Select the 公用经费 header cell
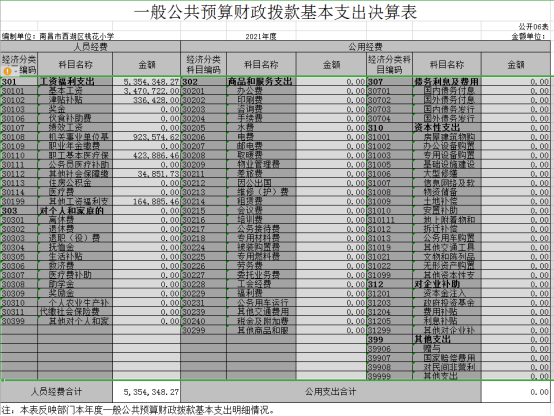 365,47
